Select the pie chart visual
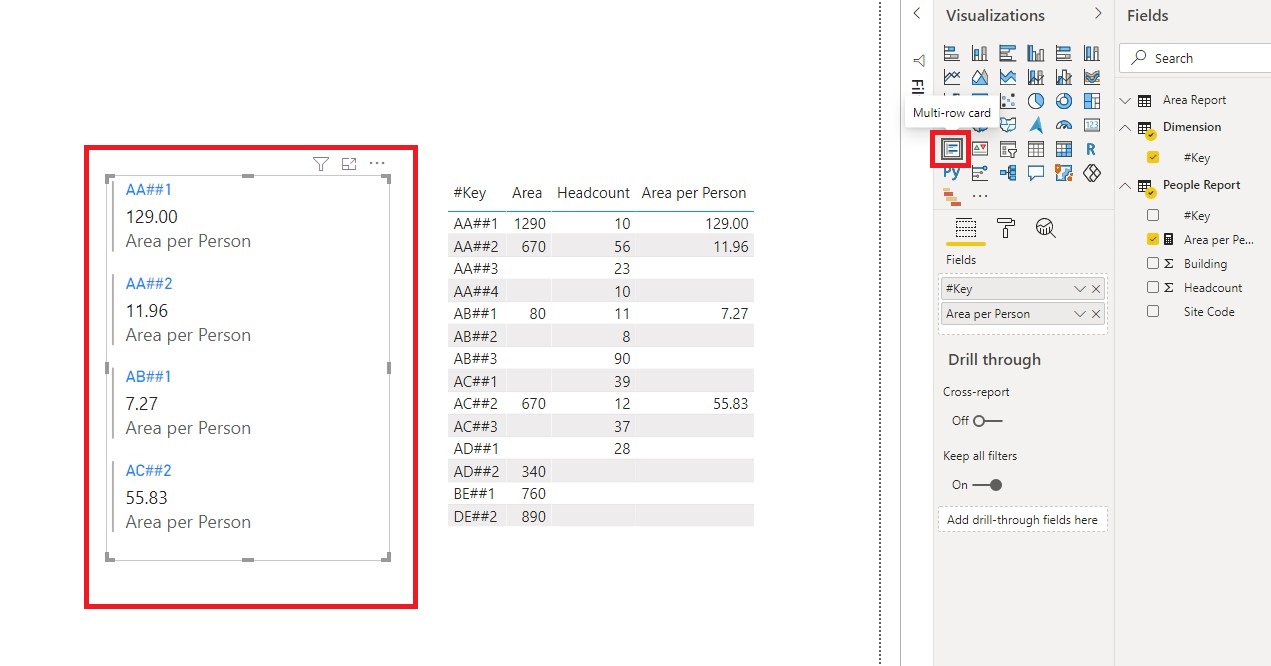Viewport: 1271px width, 666px height. point(1036,101)
